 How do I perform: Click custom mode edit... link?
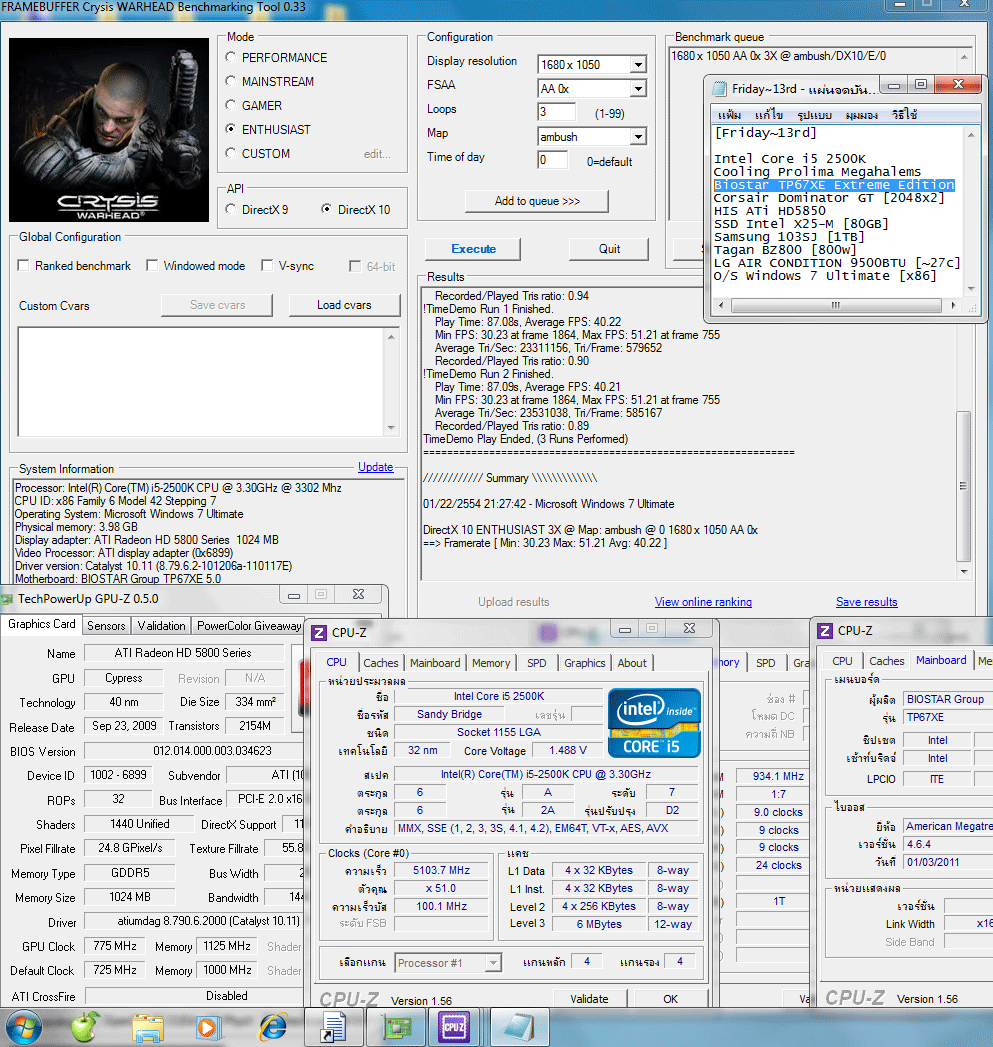(377, 154)
